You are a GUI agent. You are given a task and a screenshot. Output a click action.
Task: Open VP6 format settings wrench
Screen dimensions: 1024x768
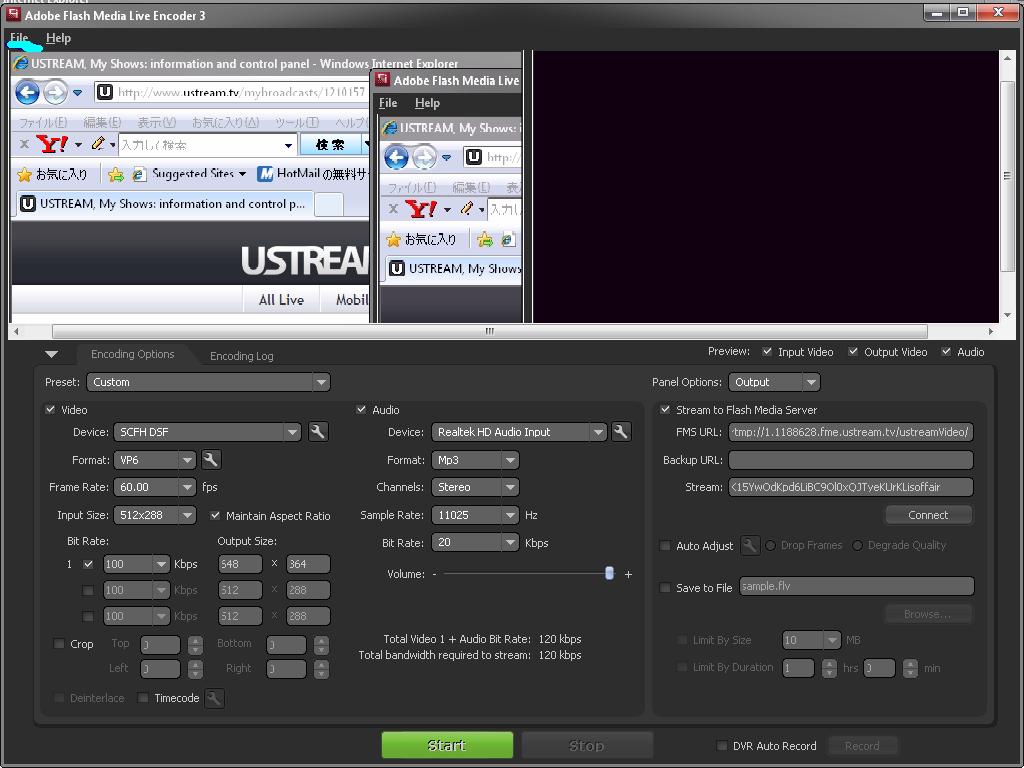pyautogui.click(x=210, y=460)
